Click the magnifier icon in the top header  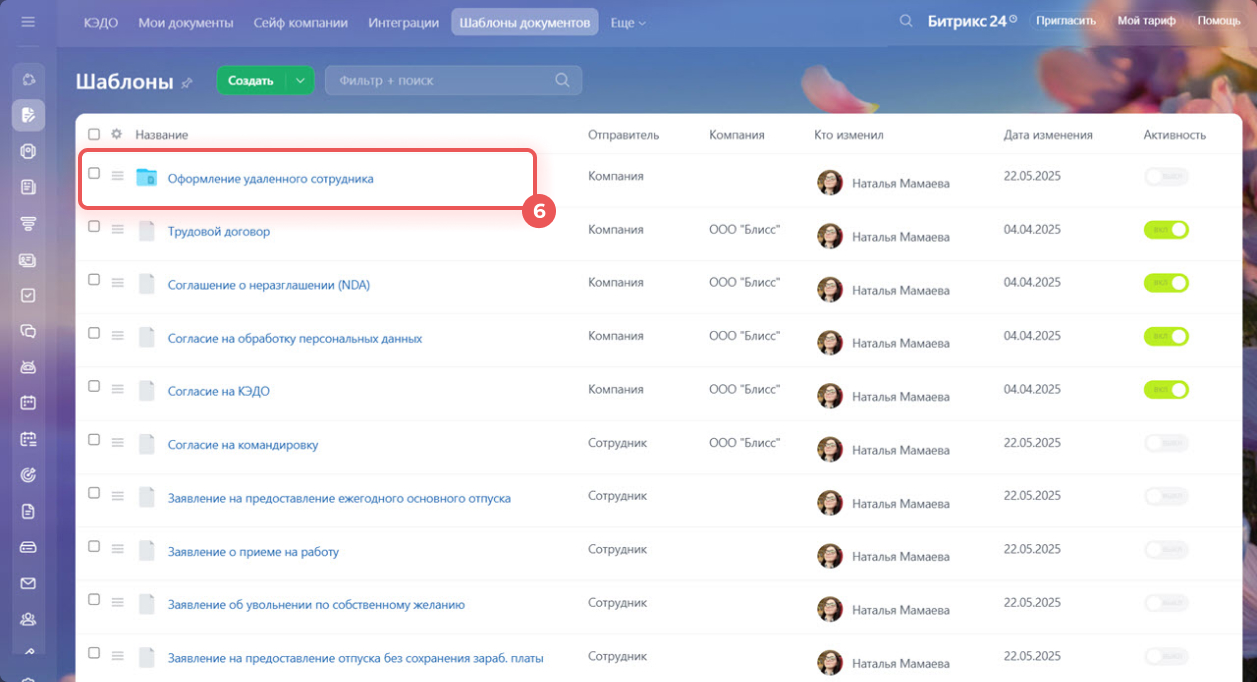[x=906, y=21]
